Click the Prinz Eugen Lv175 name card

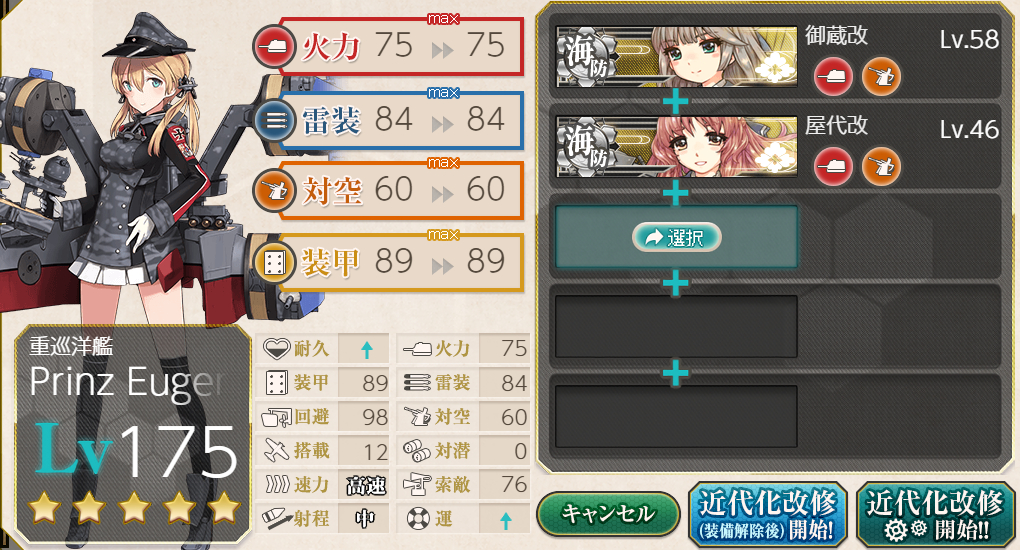[133, 433]
